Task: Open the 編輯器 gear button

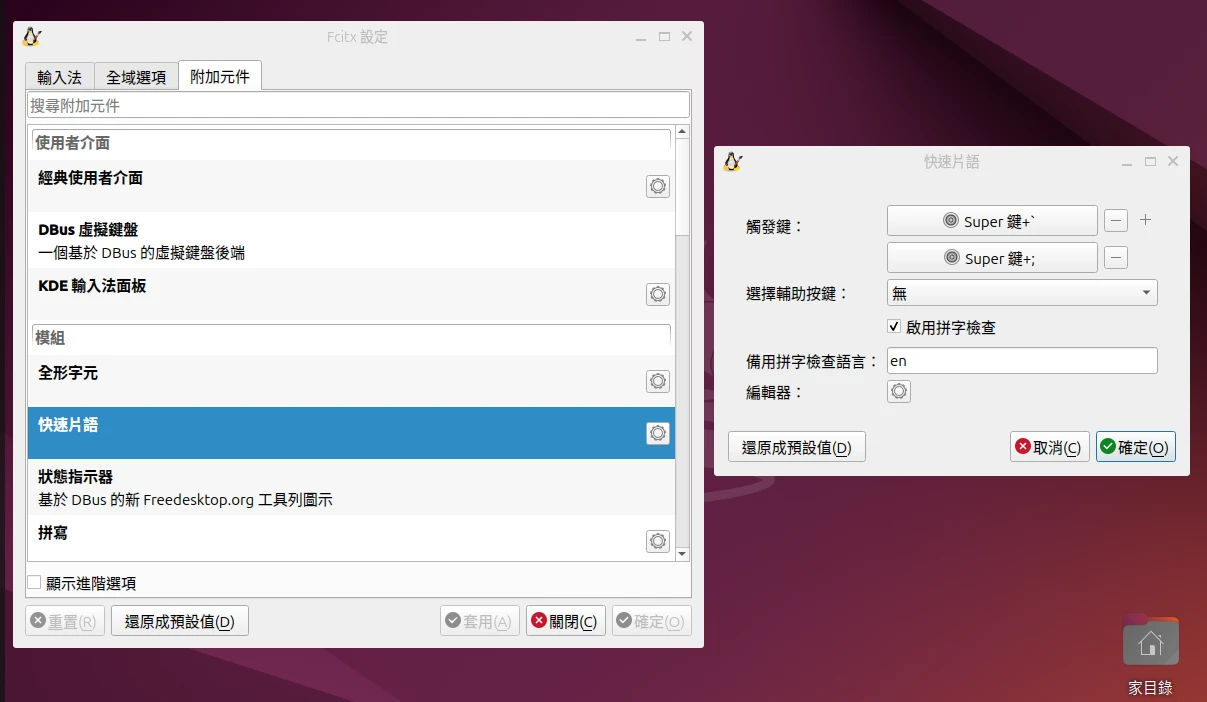Action: (x=899, y=392)
